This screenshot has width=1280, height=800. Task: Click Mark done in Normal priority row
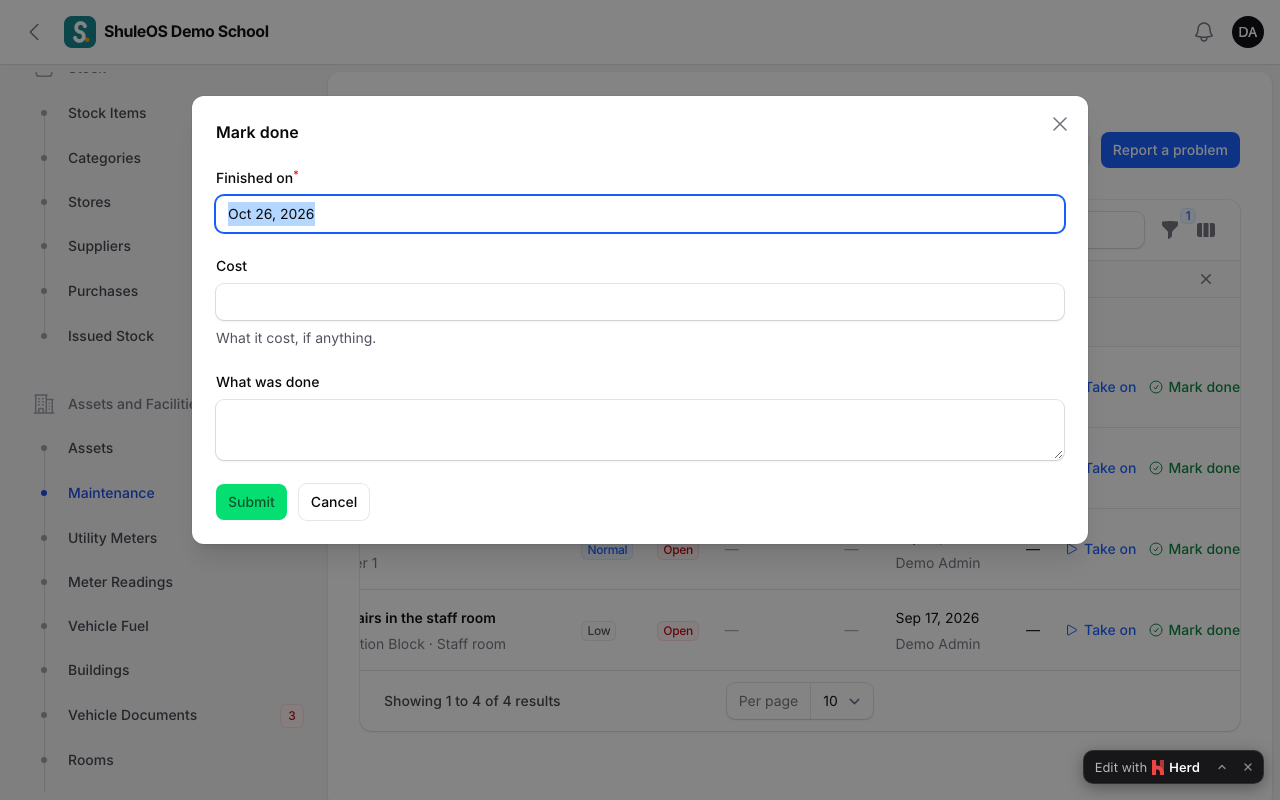[1194, 549]
